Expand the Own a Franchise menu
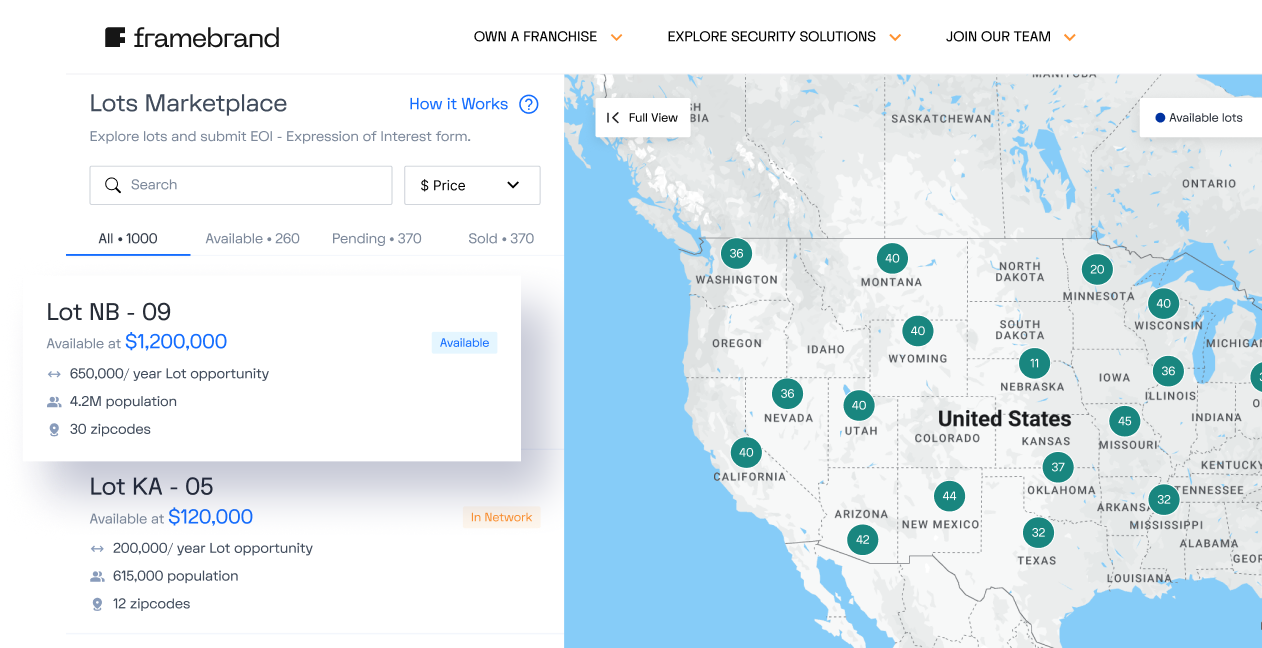The height and width of the screenshot is (648, 1262). point(547,37)
